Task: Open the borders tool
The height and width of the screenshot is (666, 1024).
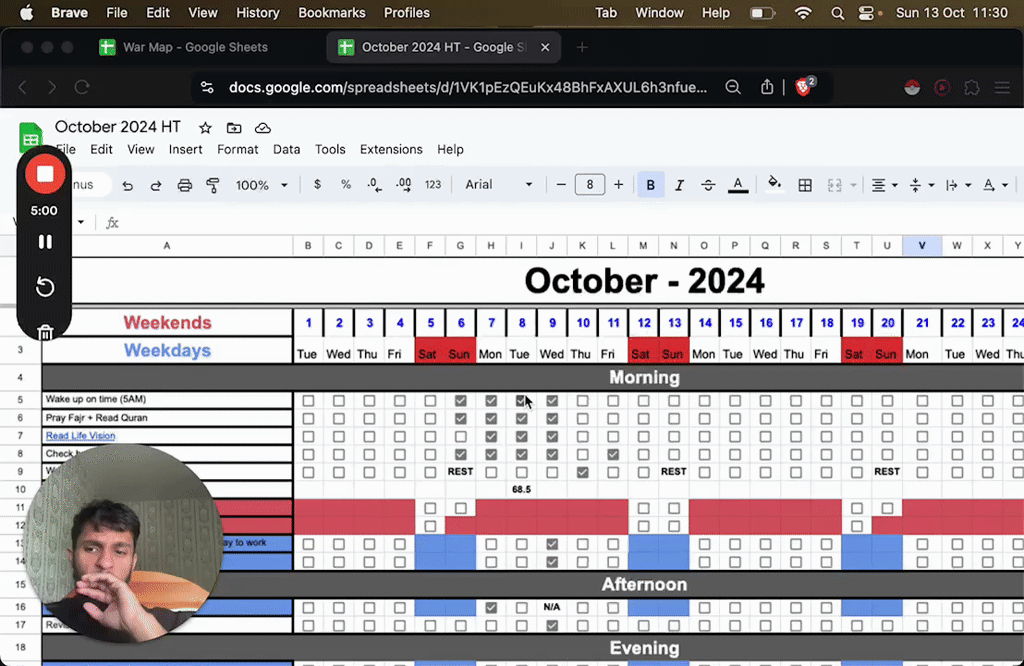Action: click(805, 185)
